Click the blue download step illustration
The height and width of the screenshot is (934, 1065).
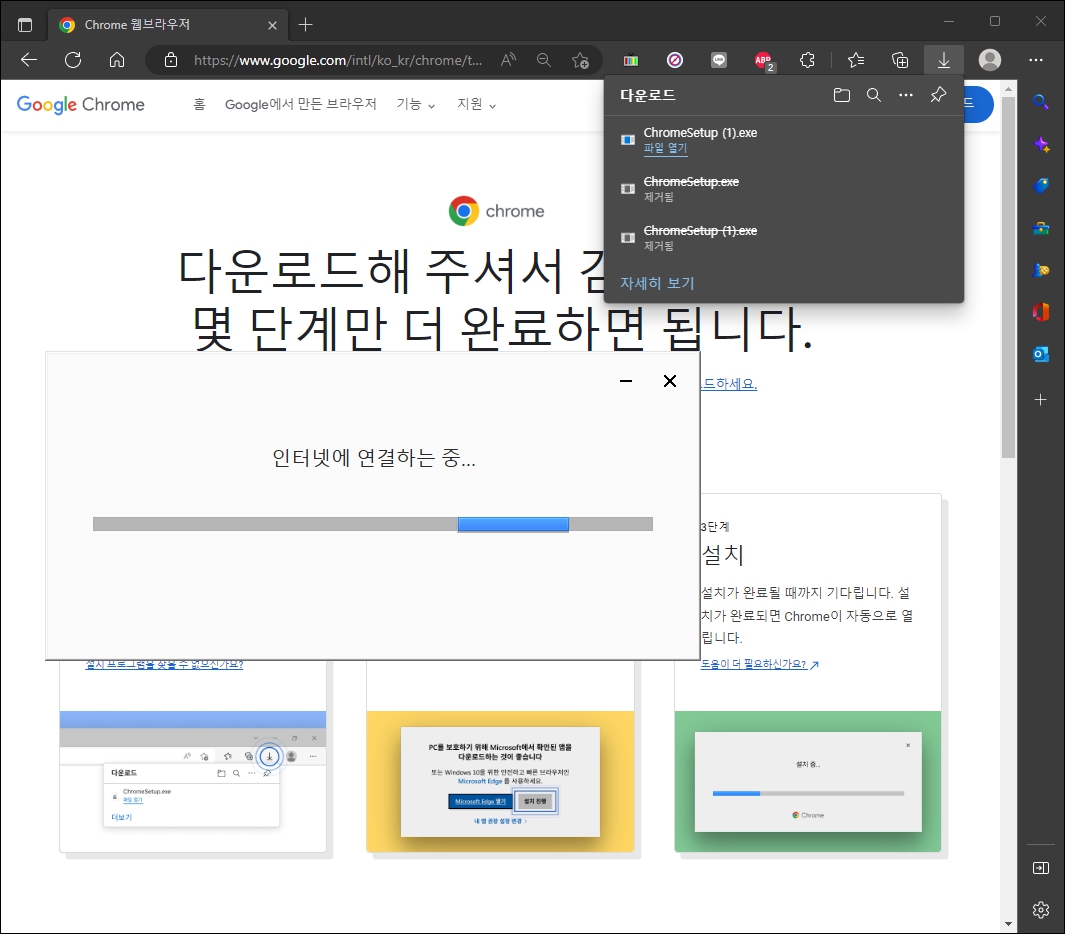[x=193, y=781]
